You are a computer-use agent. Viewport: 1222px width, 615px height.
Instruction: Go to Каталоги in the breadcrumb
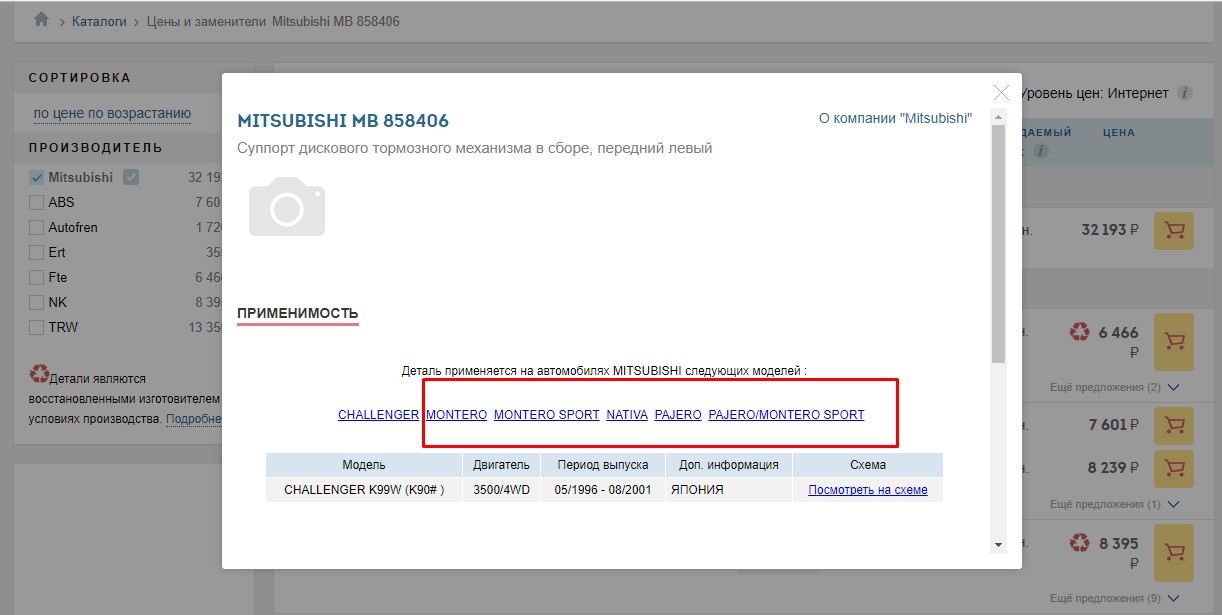pos(99,21)
